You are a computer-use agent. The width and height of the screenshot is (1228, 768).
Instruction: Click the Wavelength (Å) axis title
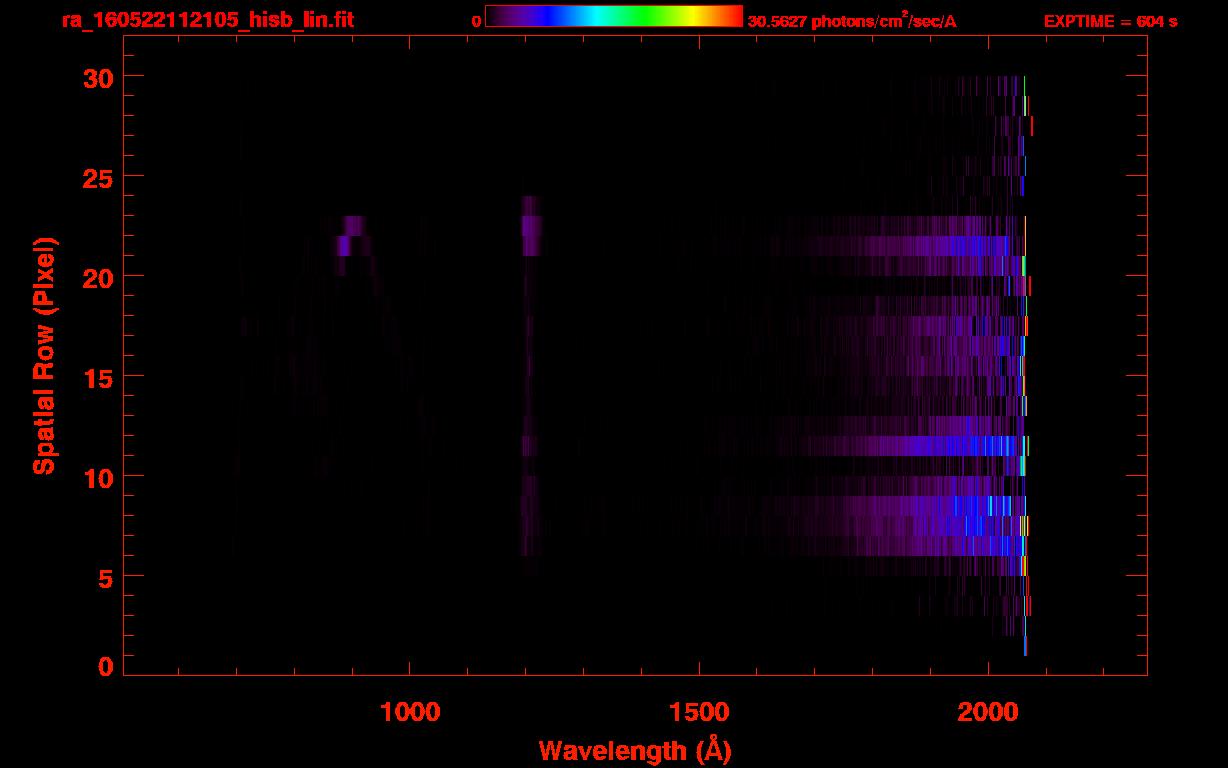(x=635, y=749)
